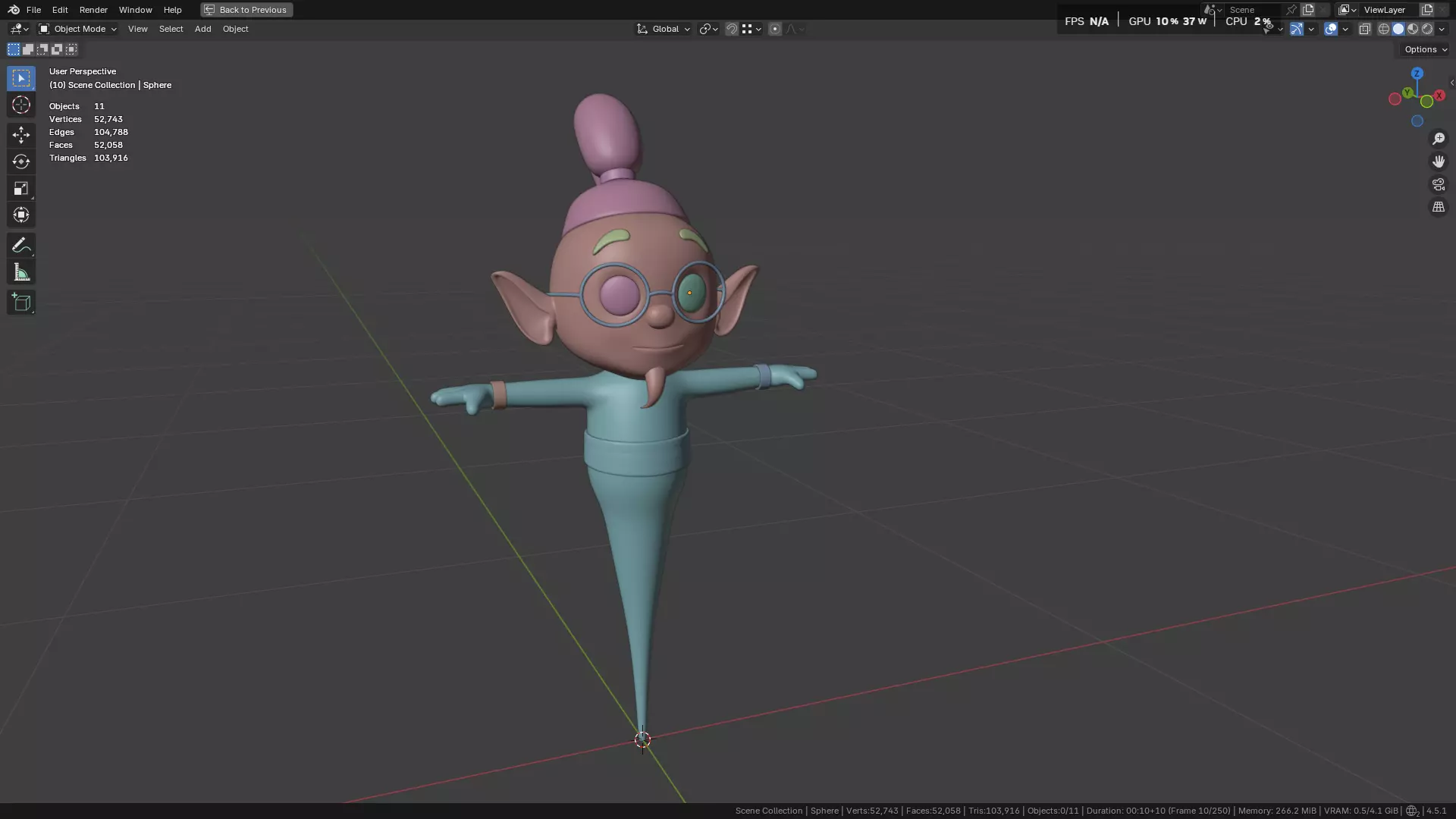Switch to Solid shading
Viewport: 1456px width, 819px height.
click(1398, 29)
